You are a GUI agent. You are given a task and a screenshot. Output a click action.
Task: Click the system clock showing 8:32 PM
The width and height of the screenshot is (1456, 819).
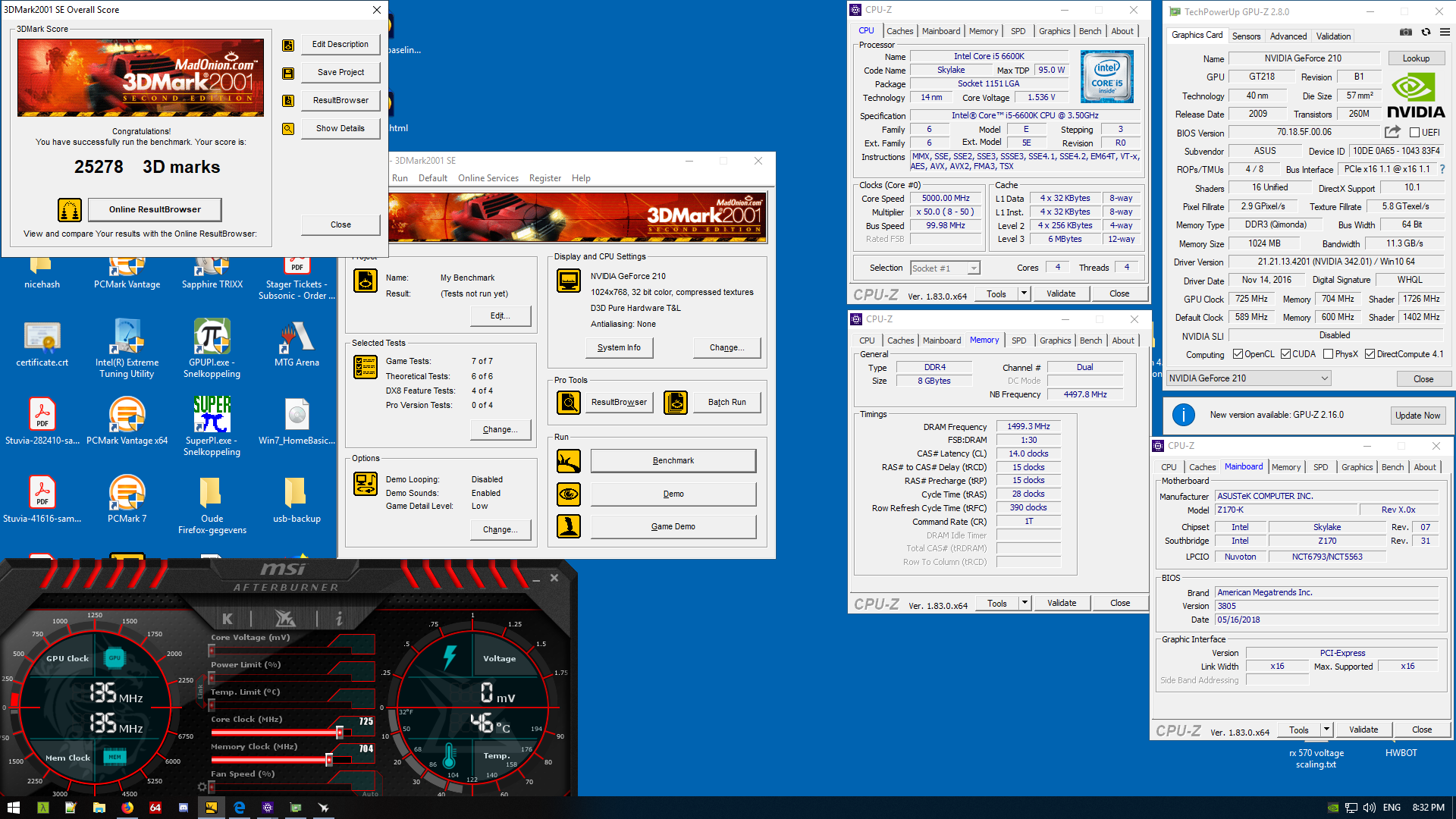point(1428,808)
